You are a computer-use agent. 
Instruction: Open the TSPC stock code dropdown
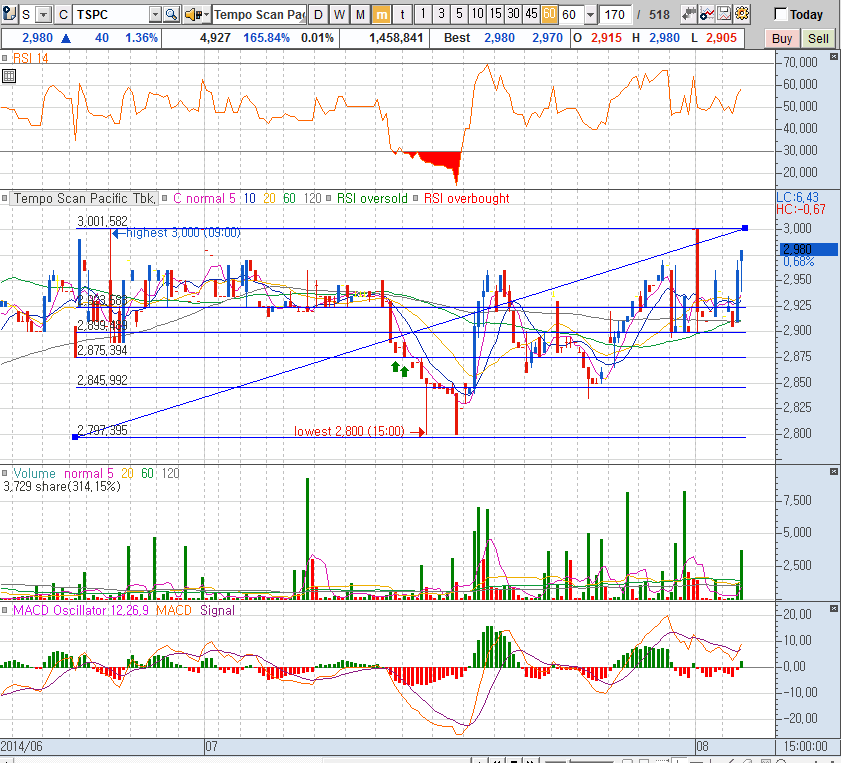[155, 15]
